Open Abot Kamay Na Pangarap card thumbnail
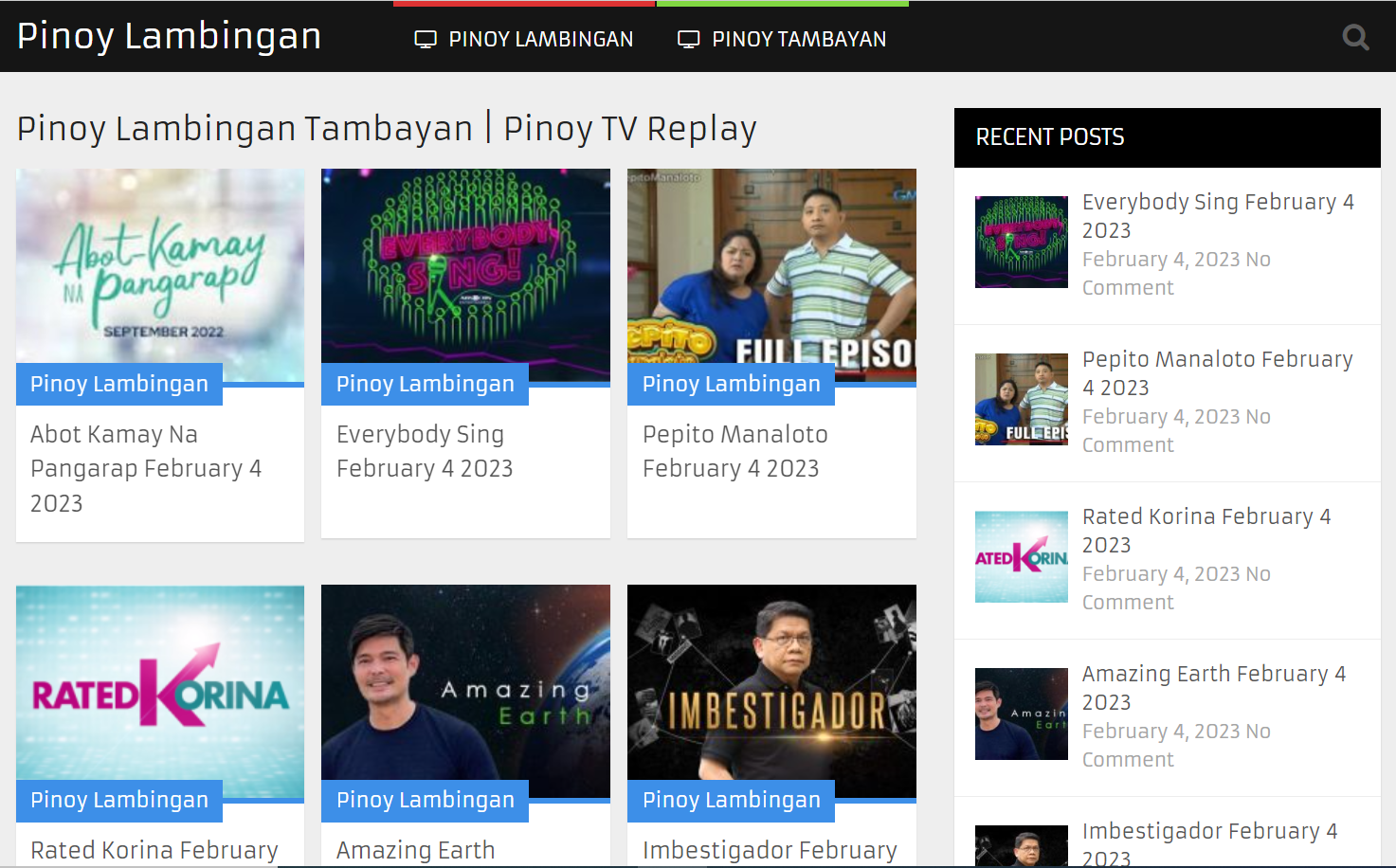This screenshot has width=1396, height=868. 160,276
